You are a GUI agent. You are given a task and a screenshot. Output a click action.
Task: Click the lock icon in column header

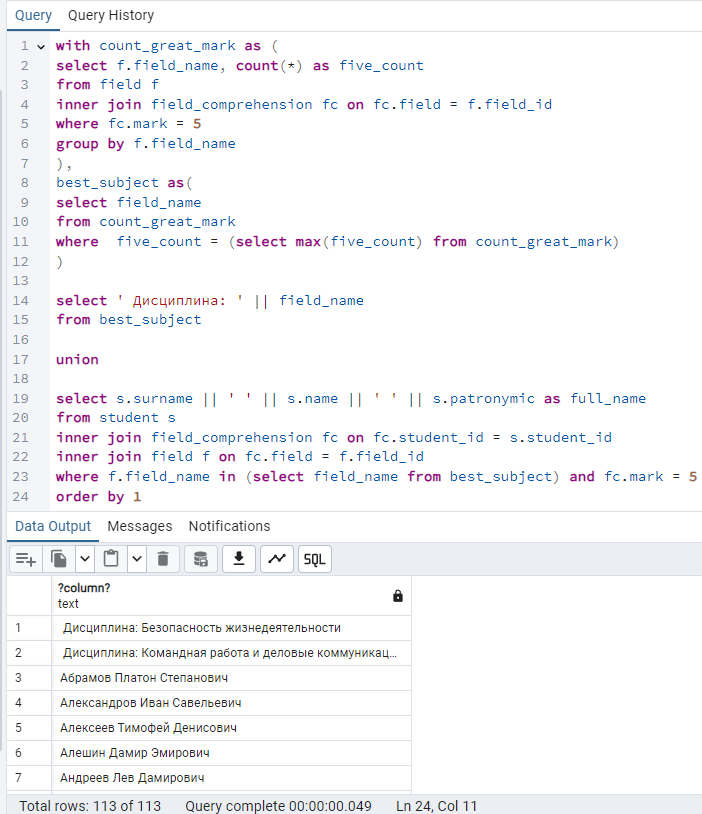(398, 596)
